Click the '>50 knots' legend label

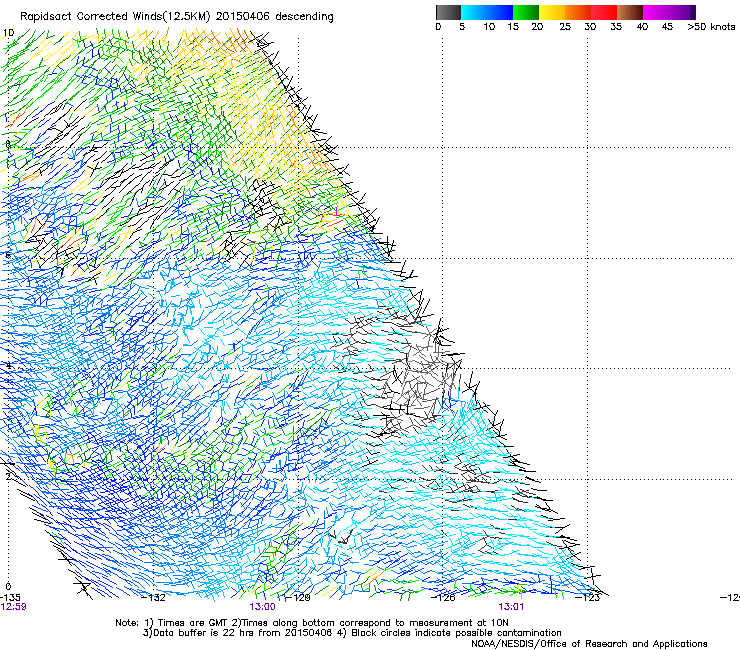711,27
